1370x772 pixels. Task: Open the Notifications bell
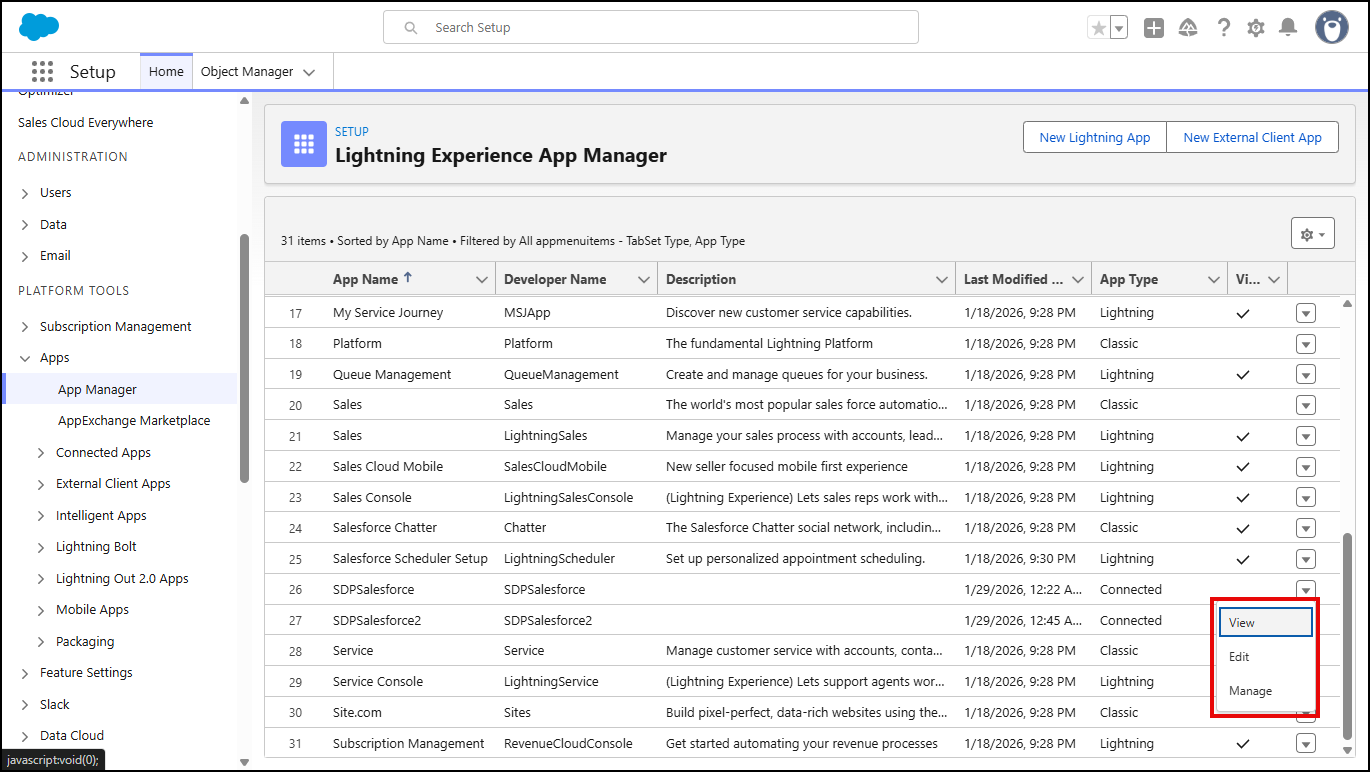coord(1288,28)
